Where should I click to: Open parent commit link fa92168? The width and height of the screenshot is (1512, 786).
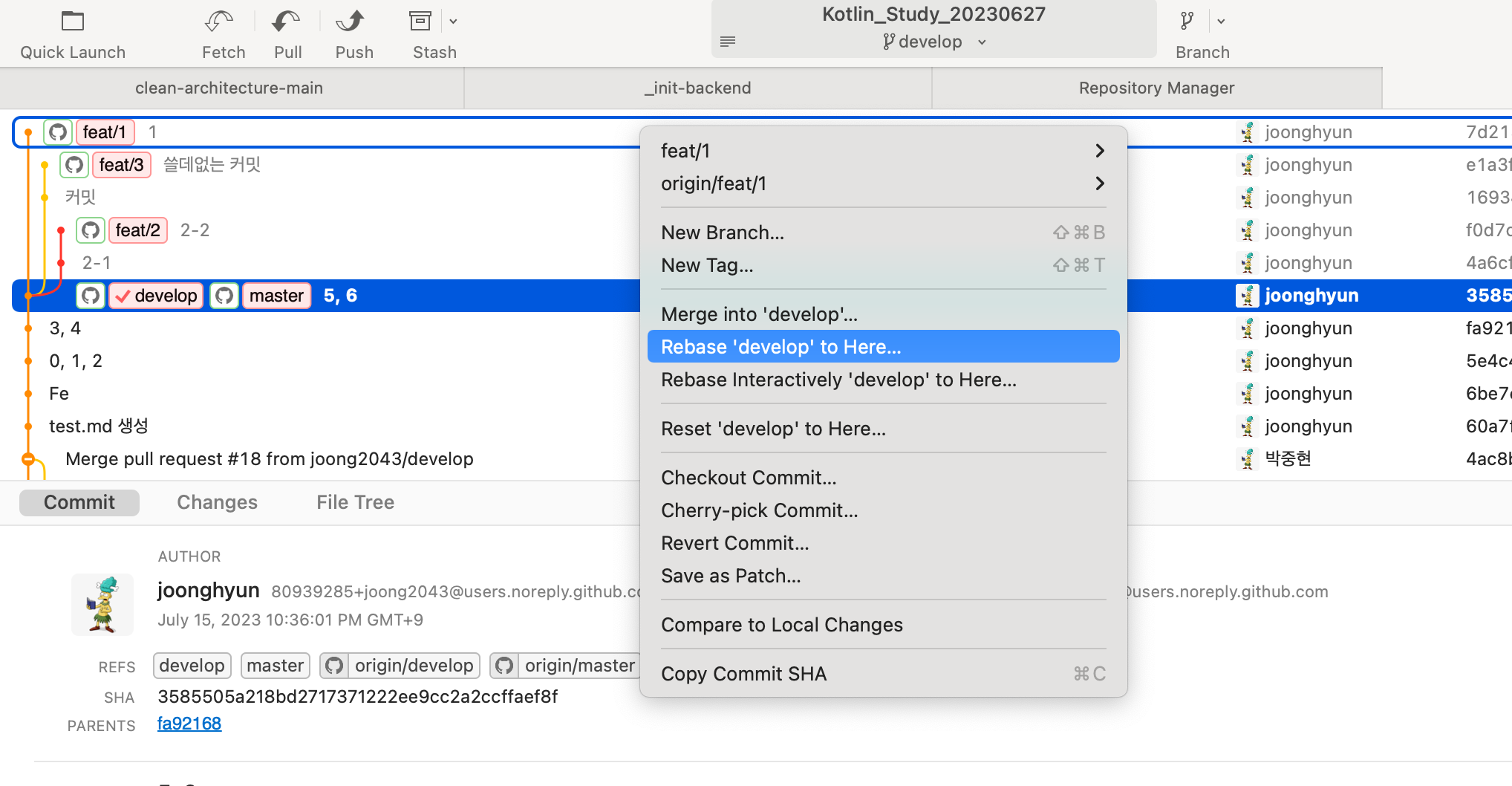click(x=189, y=724)
